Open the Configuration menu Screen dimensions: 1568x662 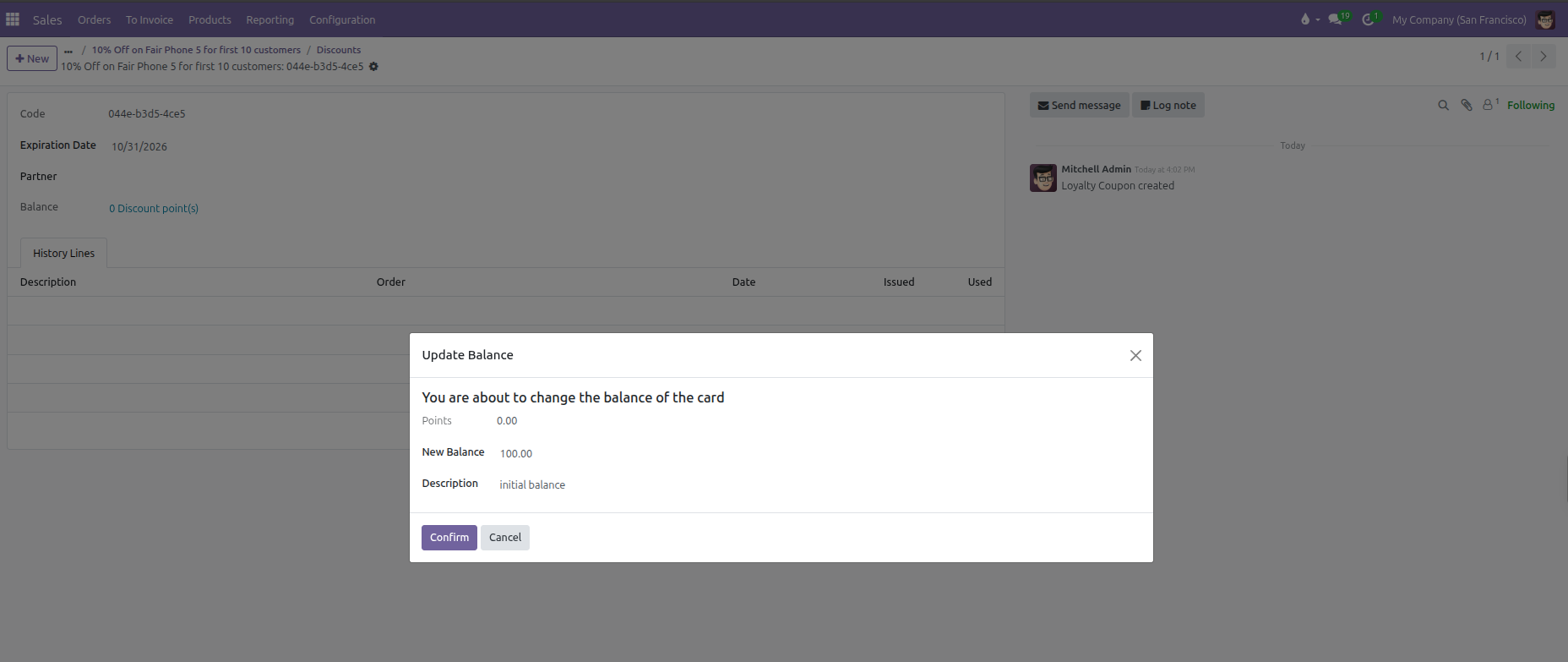[x=342, y=19]
